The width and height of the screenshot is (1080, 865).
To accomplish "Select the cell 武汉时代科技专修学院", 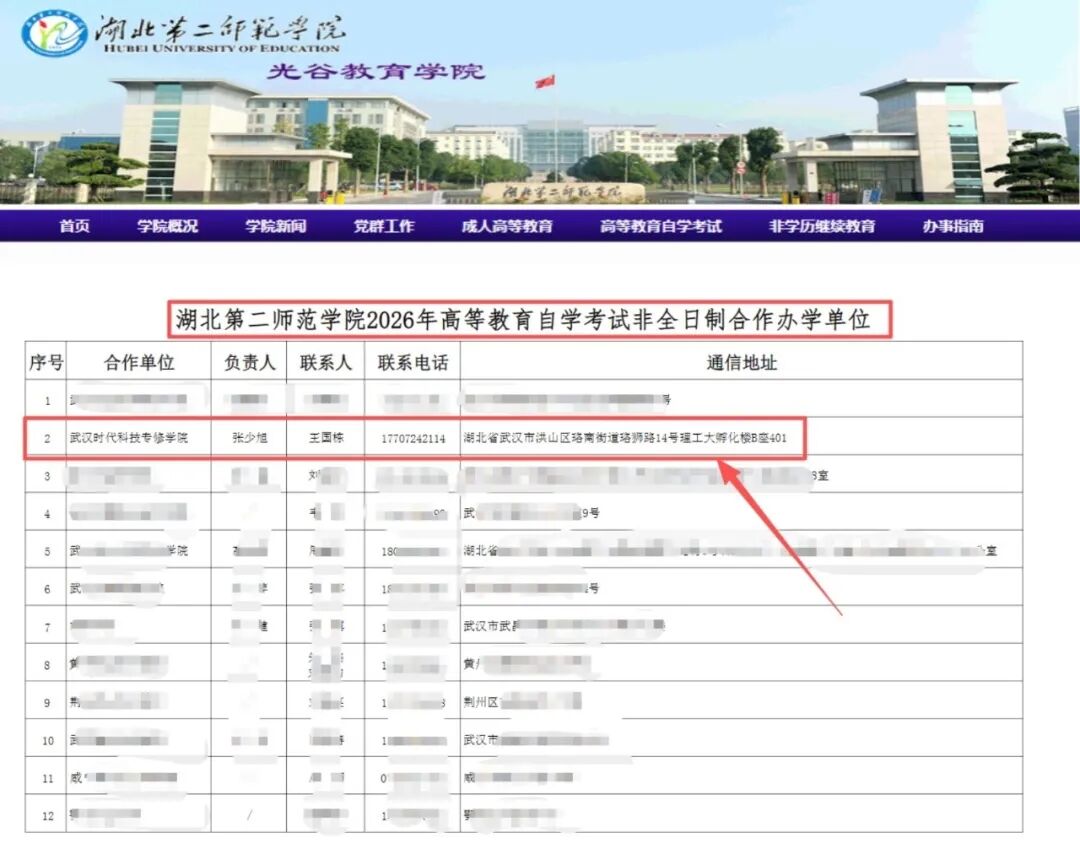I will pyautogui.click(x=129, y=438).
